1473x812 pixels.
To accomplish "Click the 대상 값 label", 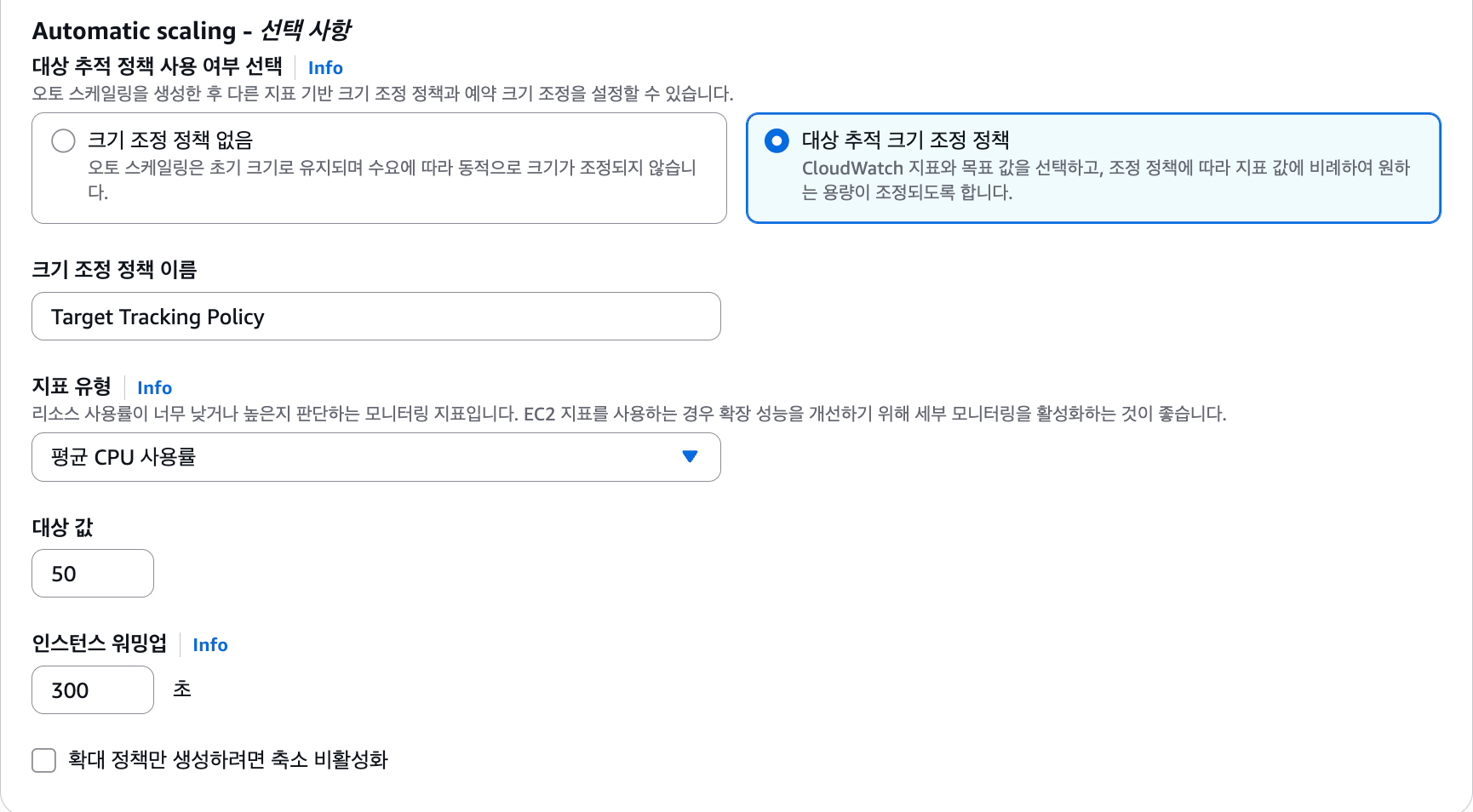I will [62, 528].
